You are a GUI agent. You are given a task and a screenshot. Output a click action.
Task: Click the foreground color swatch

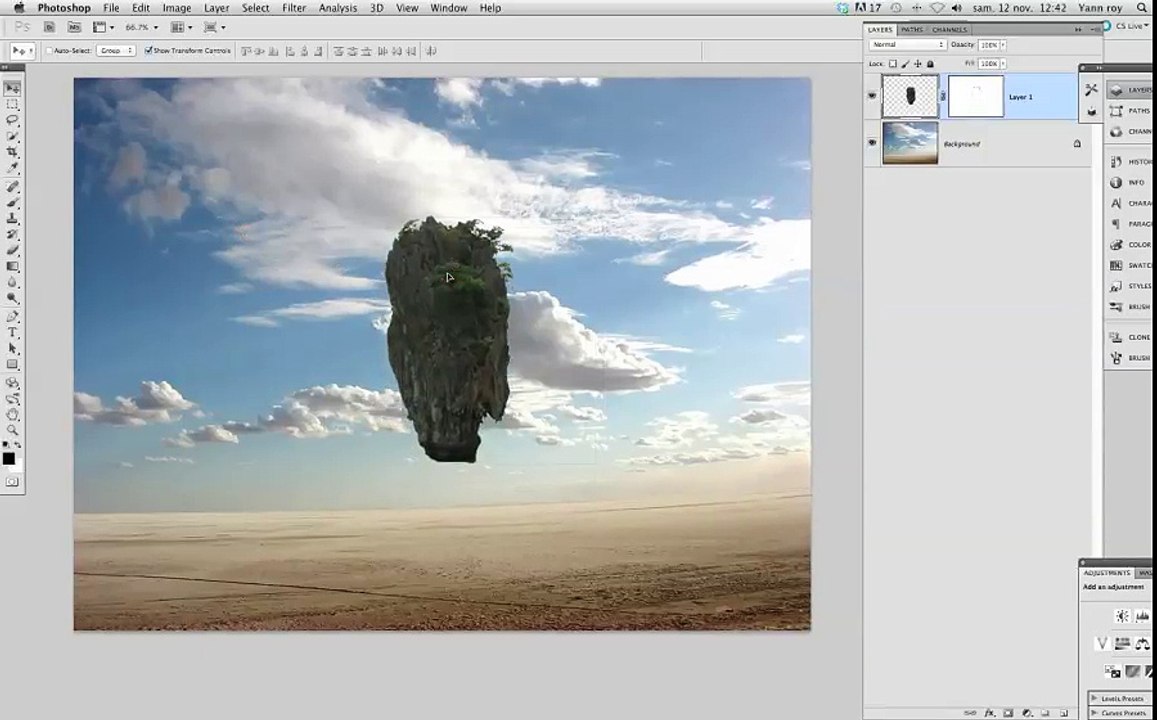click(x=8, y=459)
